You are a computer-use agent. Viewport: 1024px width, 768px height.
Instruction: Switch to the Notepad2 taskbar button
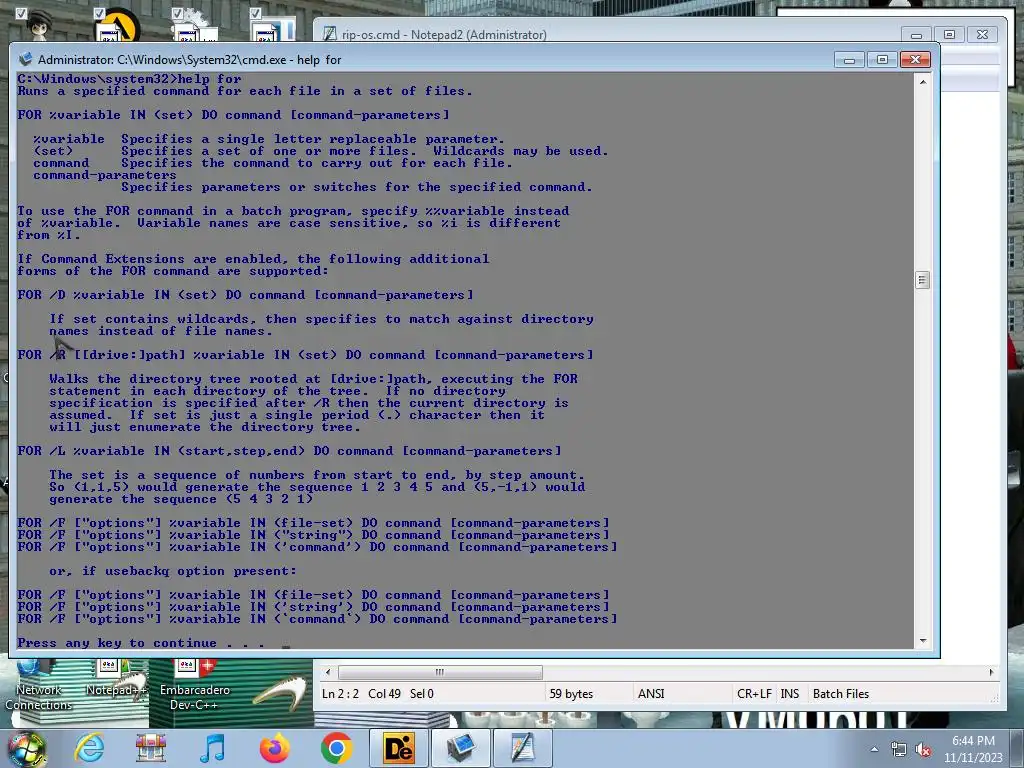pyautogui.click(x=522, y=748)
